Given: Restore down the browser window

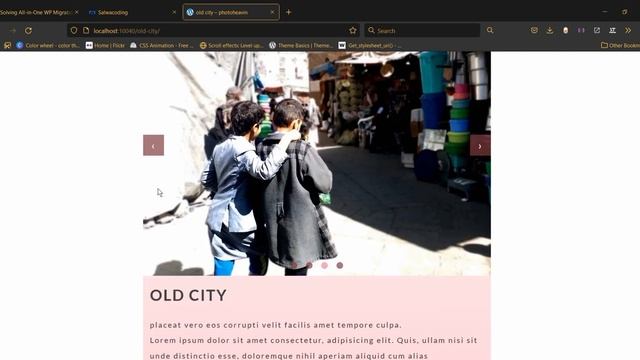Looking at the screenshot, I should pos(625,12).
